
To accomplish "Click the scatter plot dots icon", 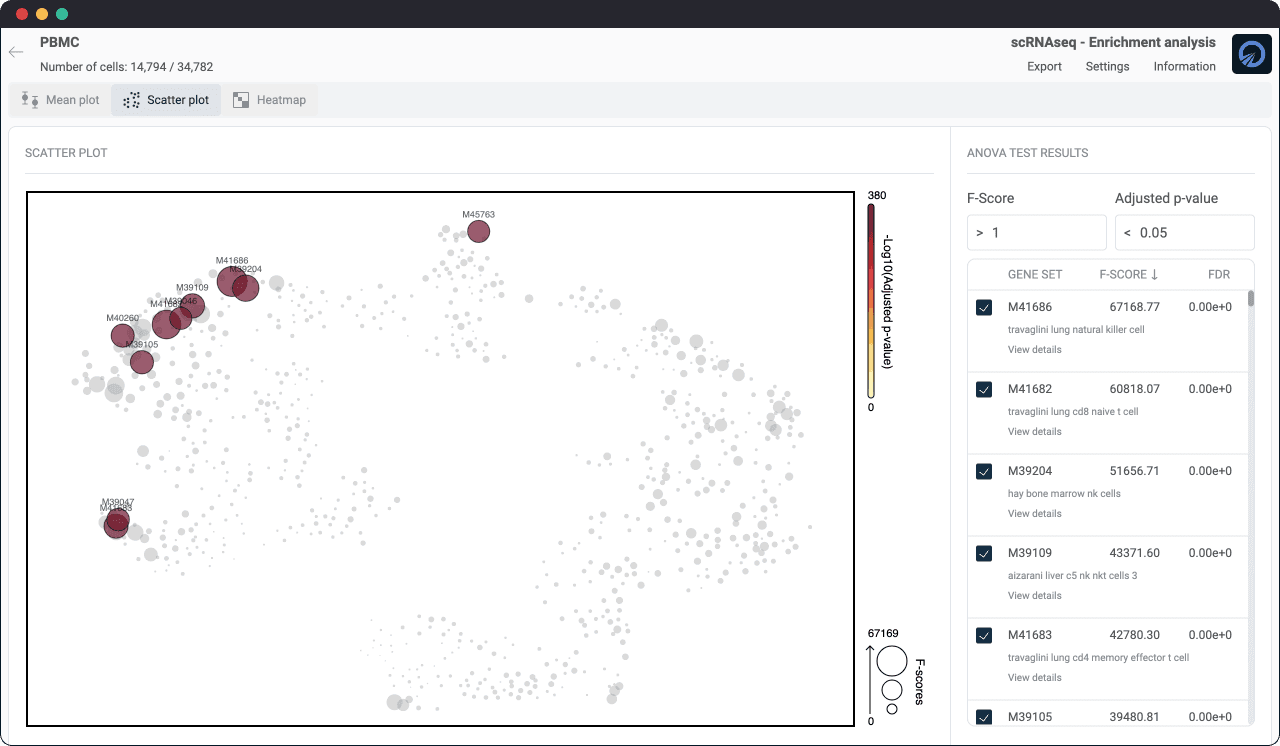I will (x=131, y=100).
